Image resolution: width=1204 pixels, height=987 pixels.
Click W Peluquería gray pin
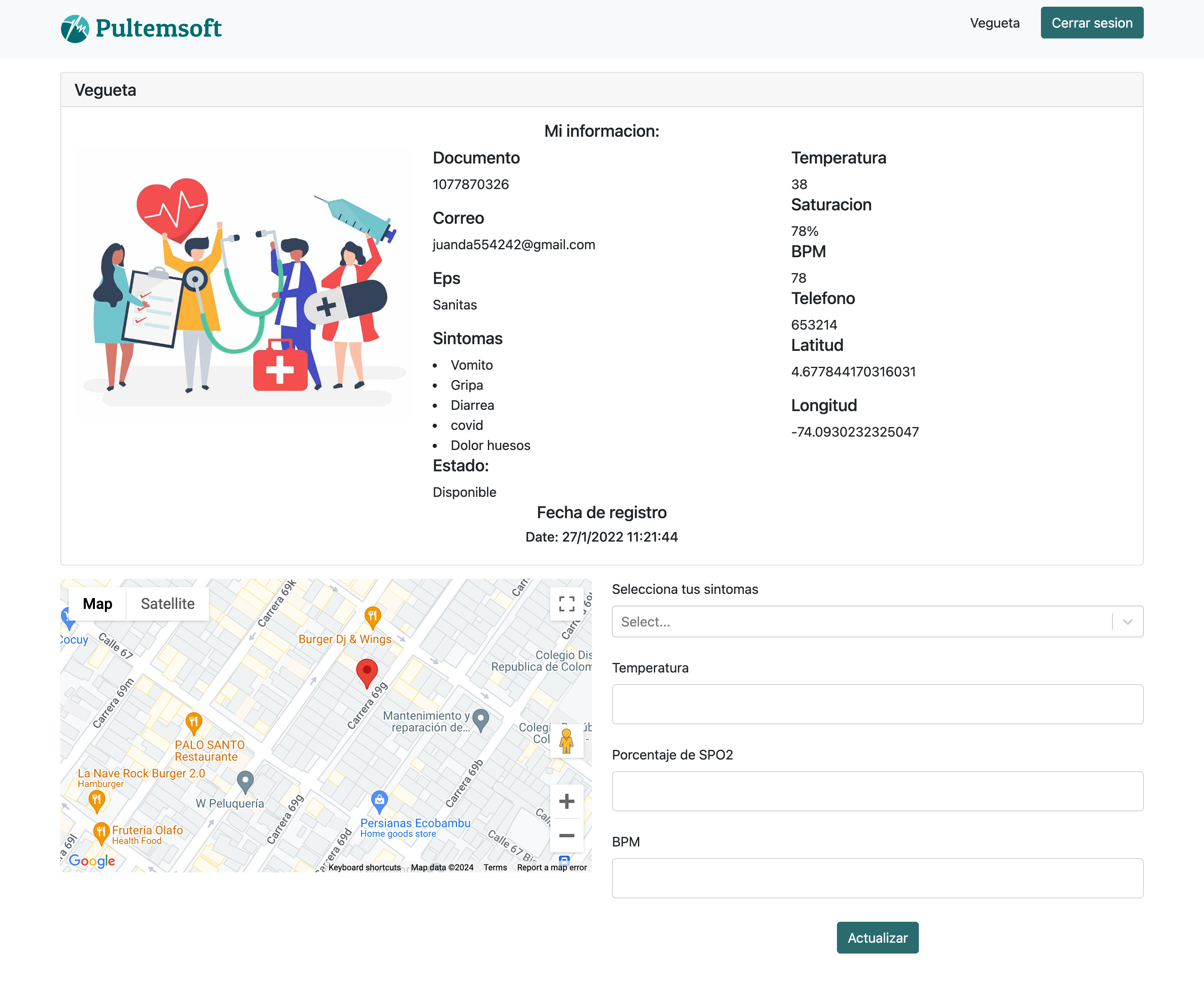coord(245,782)
